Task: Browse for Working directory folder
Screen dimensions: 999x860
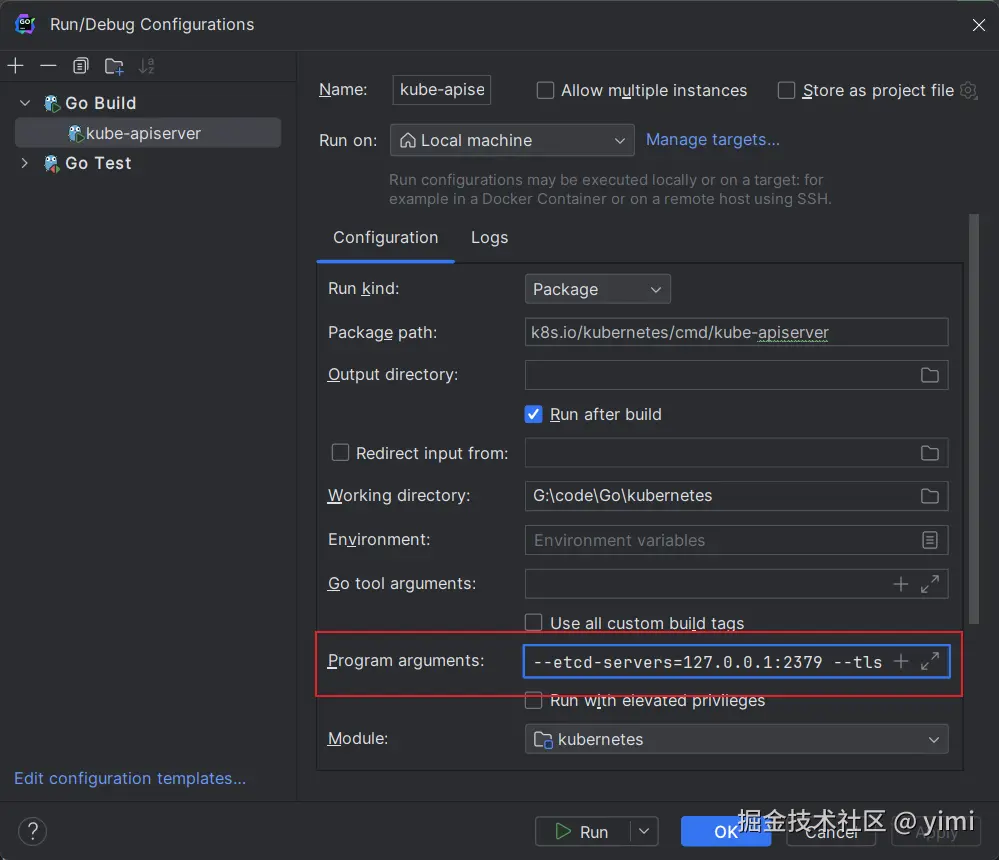Action: [930, 496]
